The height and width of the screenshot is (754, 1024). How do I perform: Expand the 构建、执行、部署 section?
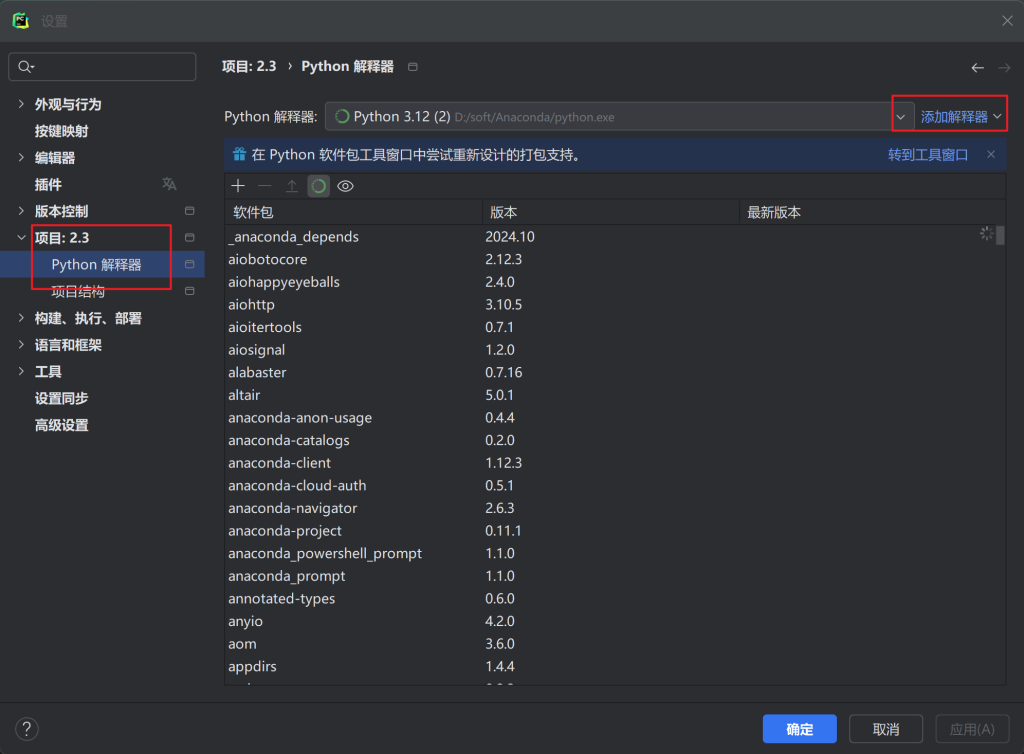coord(22,318)
